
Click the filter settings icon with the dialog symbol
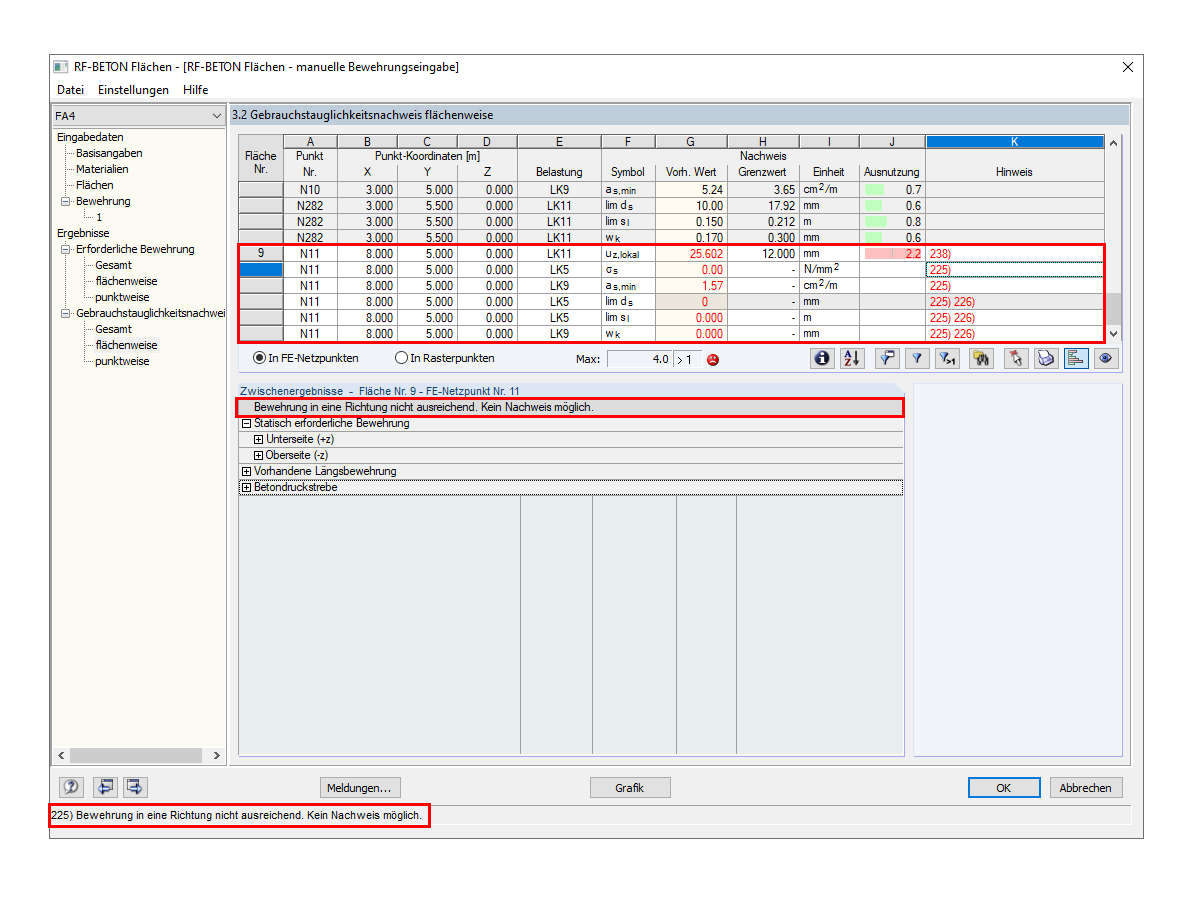click(x=887, y=358)
